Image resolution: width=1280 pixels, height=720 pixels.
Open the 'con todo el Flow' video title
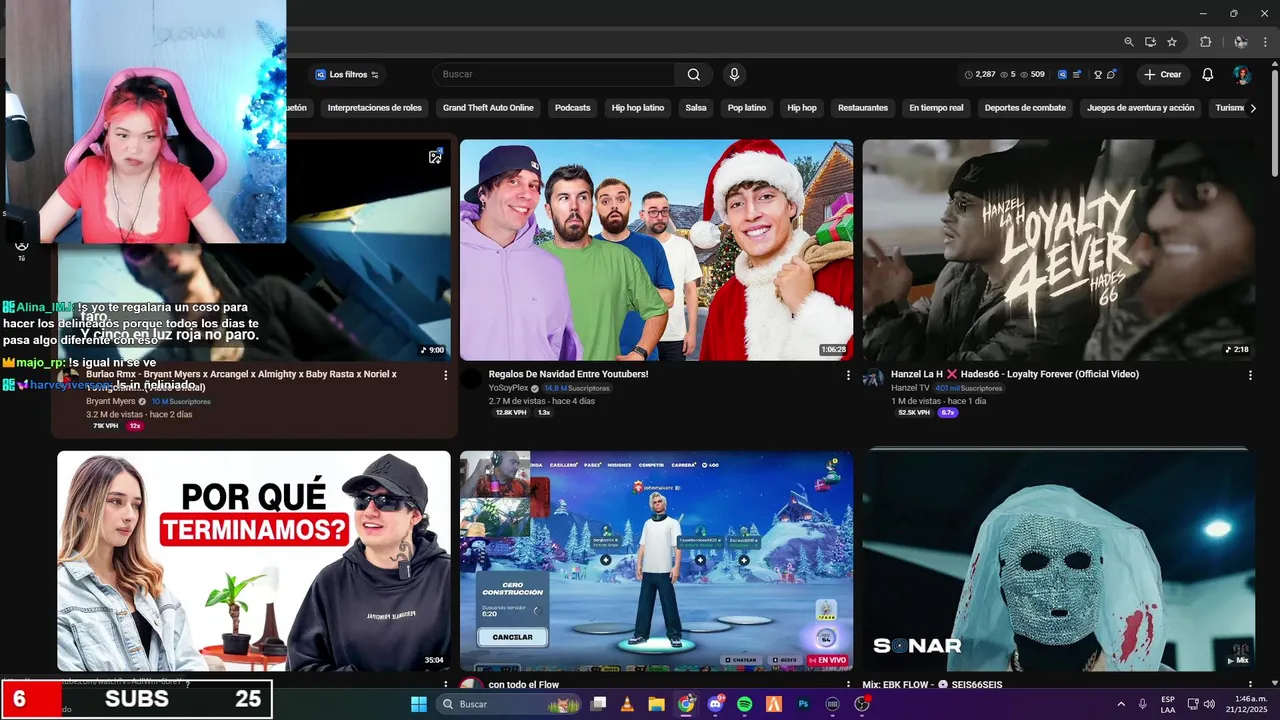524,685
